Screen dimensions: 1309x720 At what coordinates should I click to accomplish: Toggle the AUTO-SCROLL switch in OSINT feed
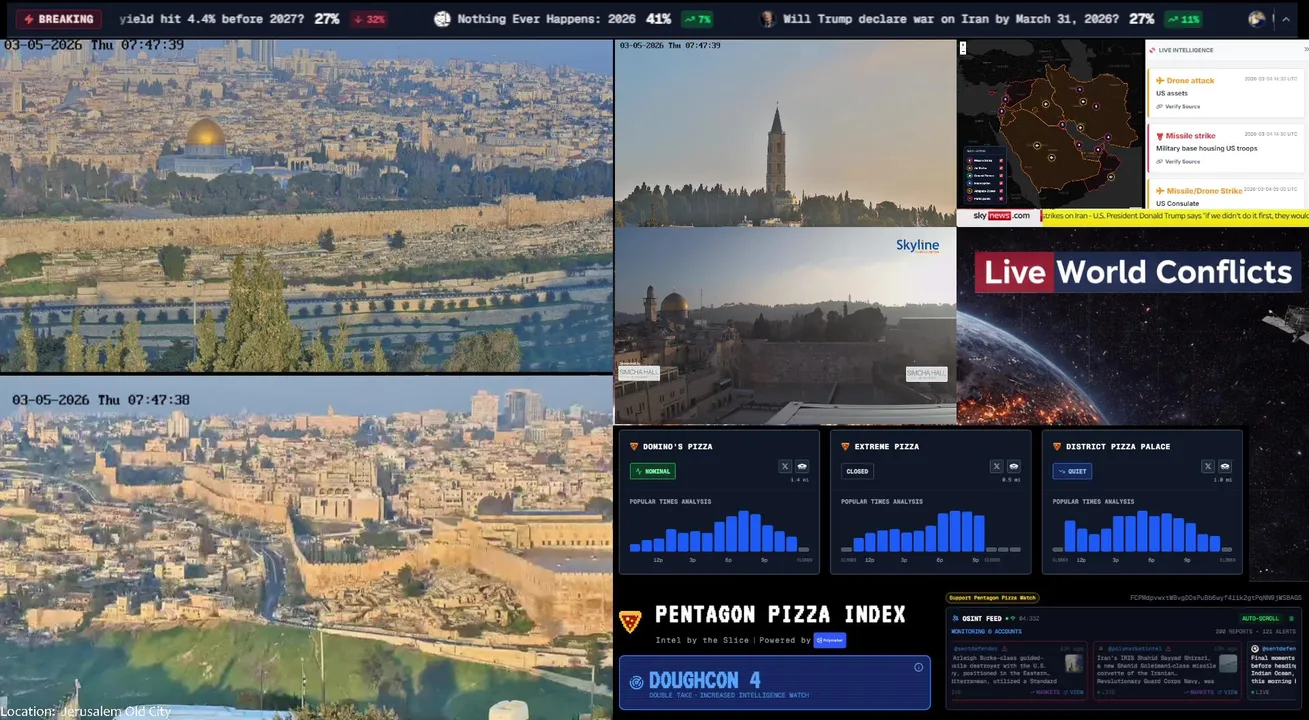pos(1260,618)
